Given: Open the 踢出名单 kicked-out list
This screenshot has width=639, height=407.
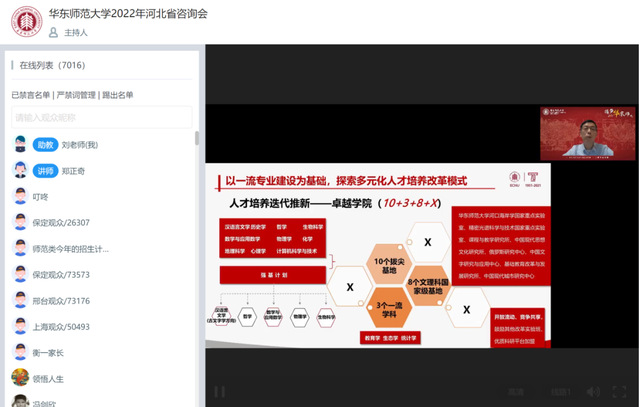Looking at the screenshot, I should [x=116, y=95].
